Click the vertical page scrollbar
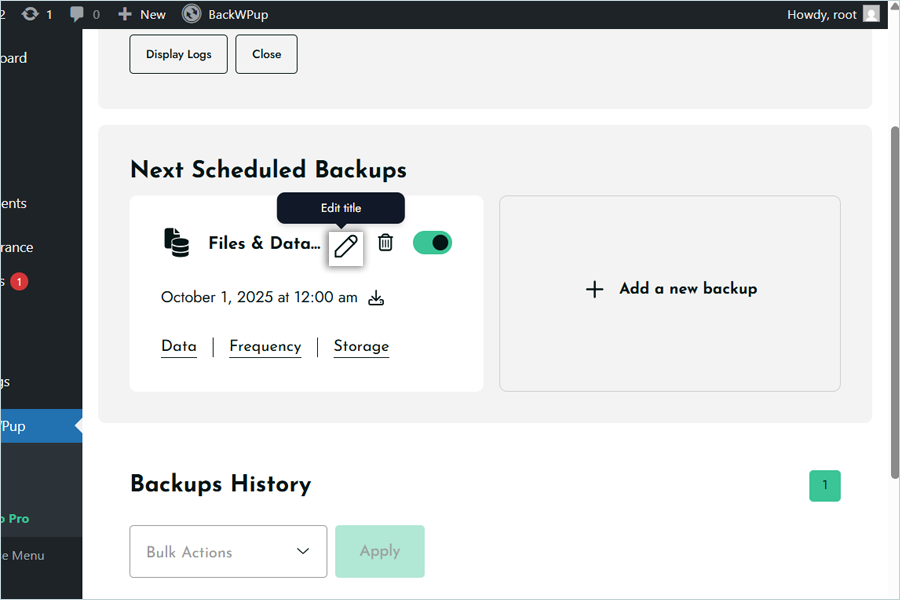This screenshot has height=600, width=900. tap(893, 300)
